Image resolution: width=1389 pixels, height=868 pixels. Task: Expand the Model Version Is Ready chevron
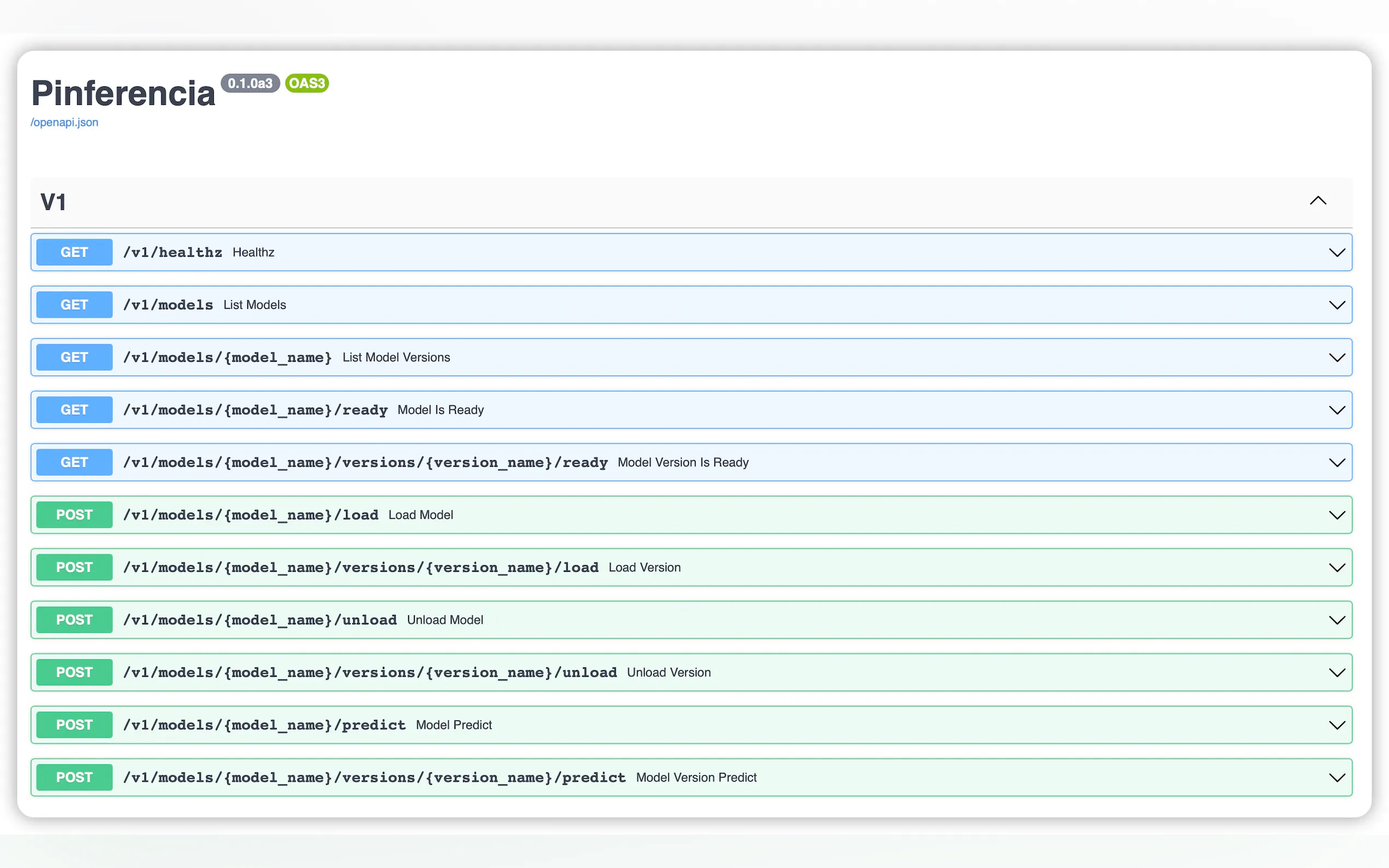pos(1337,463)
